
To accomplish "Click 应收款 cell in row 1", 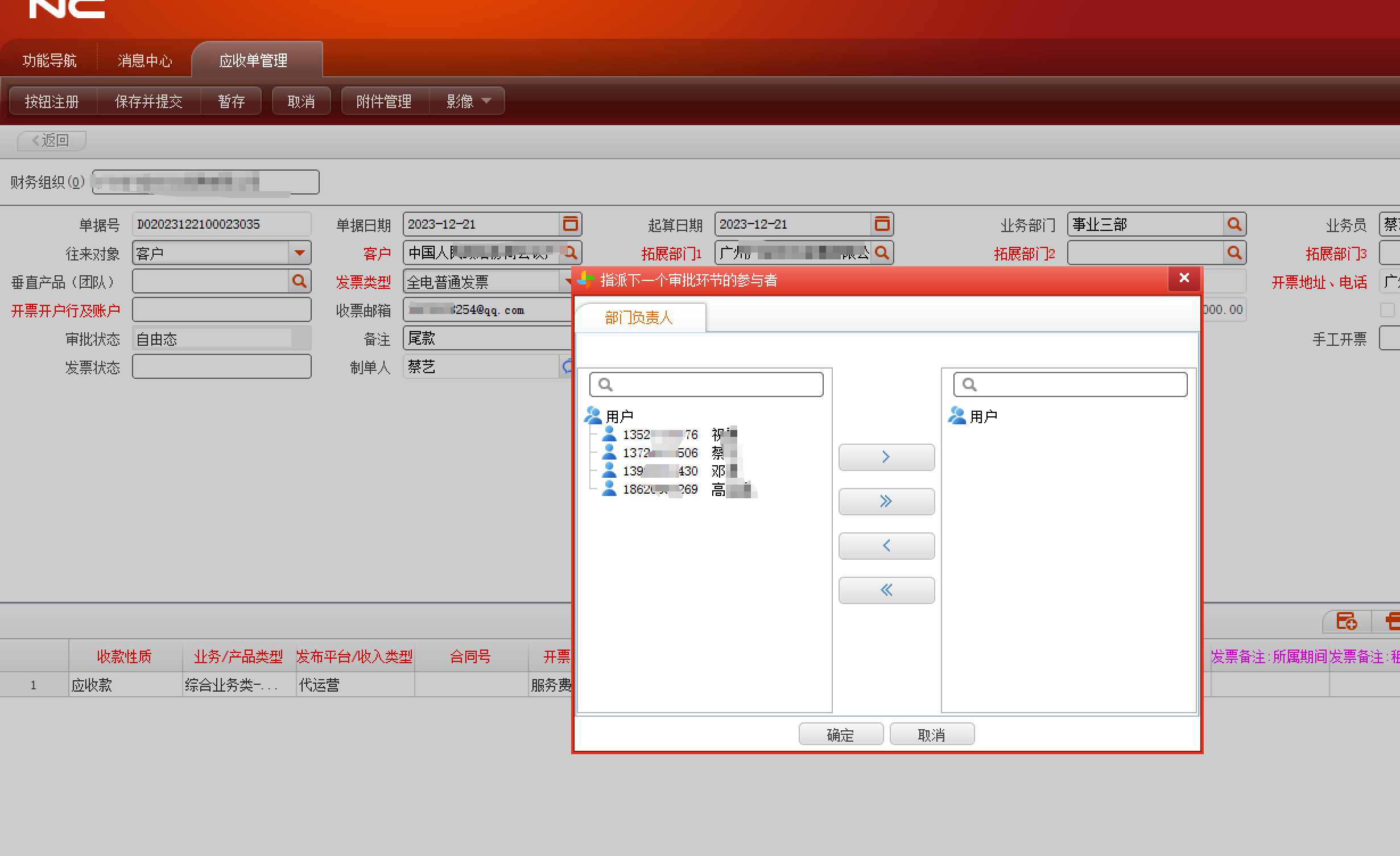I will point(125,685).
